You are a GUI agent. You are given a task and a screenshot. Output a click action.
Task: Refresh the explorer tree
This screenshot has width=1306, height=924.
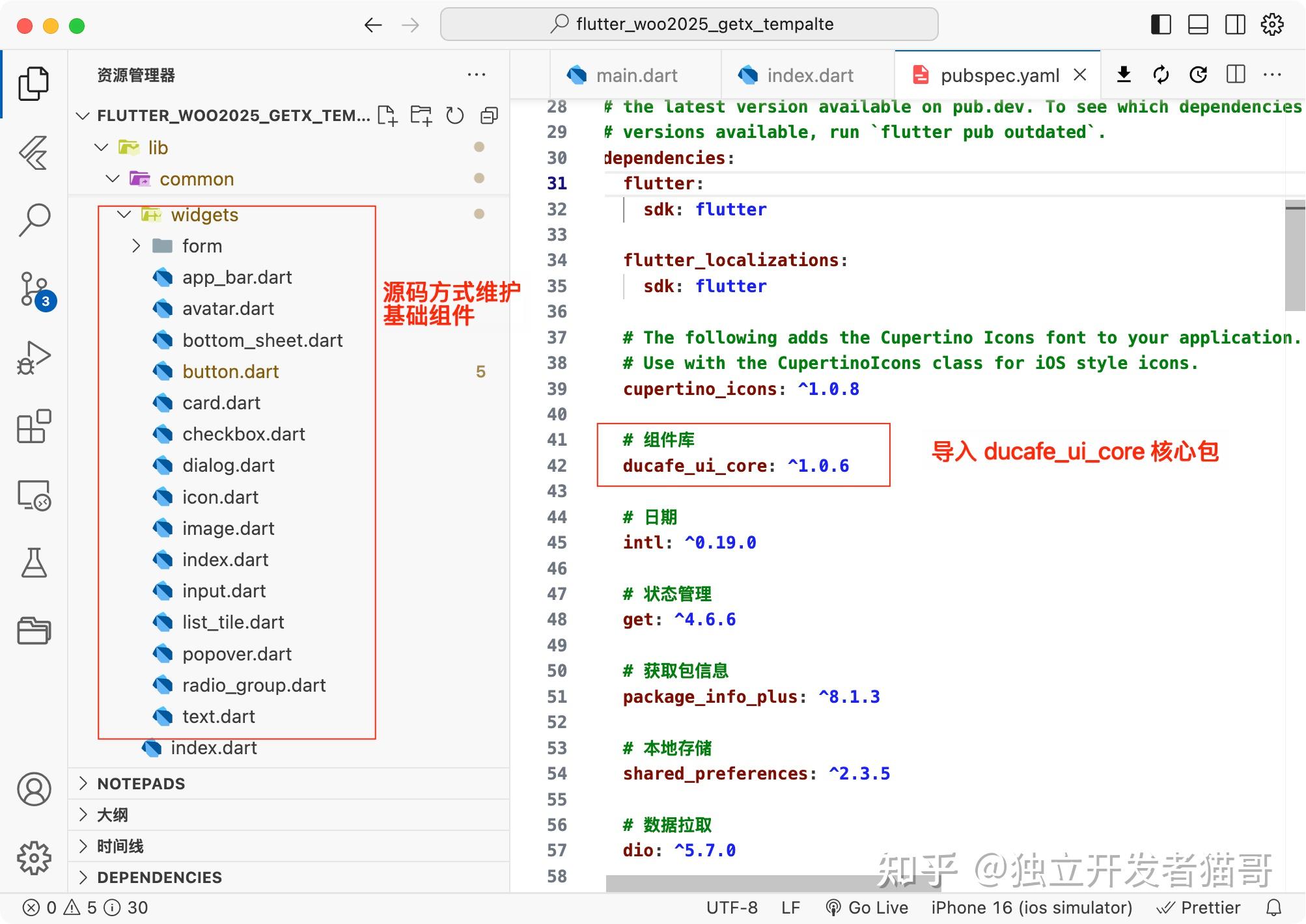pyautogui.click(x=455, y=116)
